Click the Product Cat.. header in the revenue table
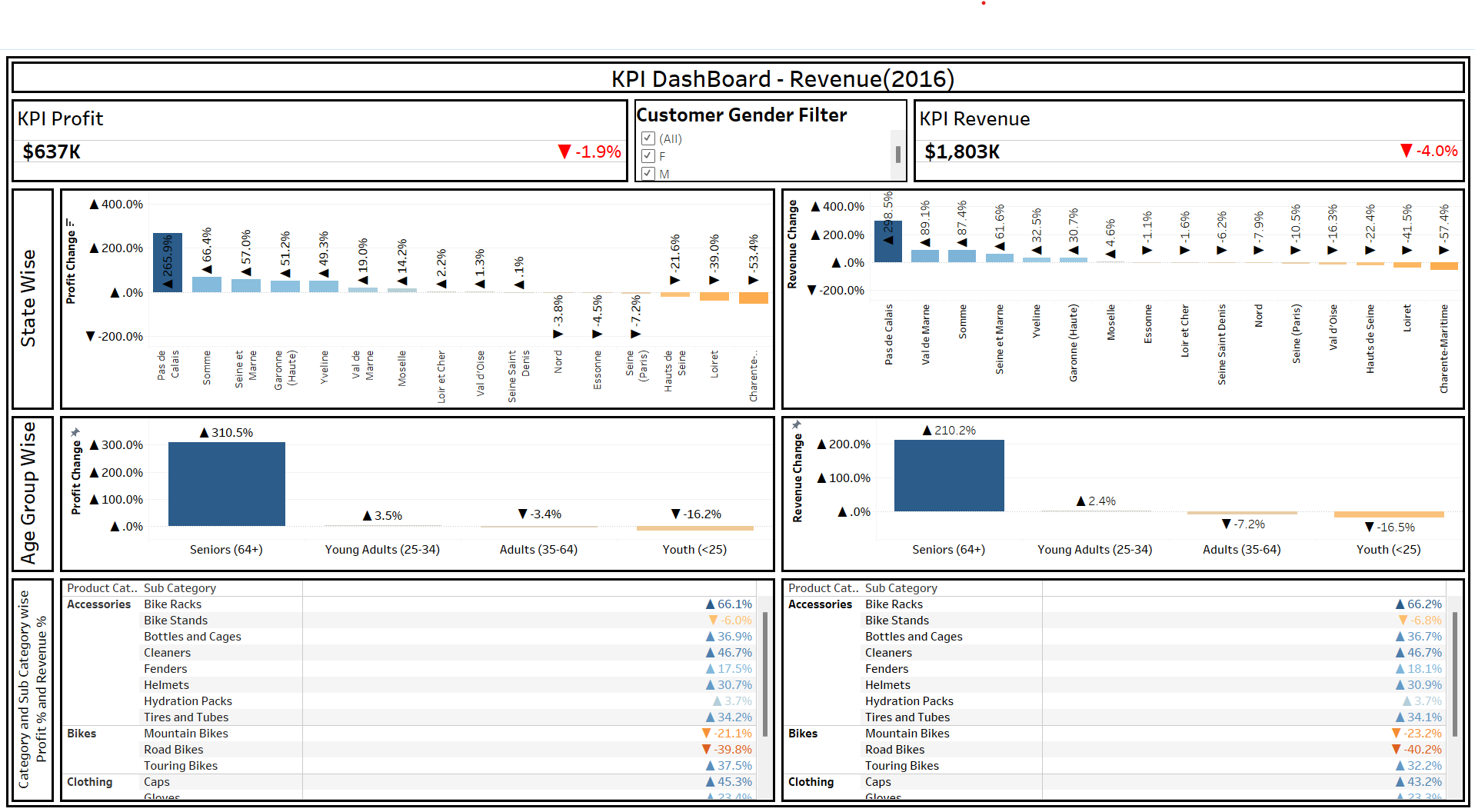Screen dimensions: 1475x812 point(824,588)
